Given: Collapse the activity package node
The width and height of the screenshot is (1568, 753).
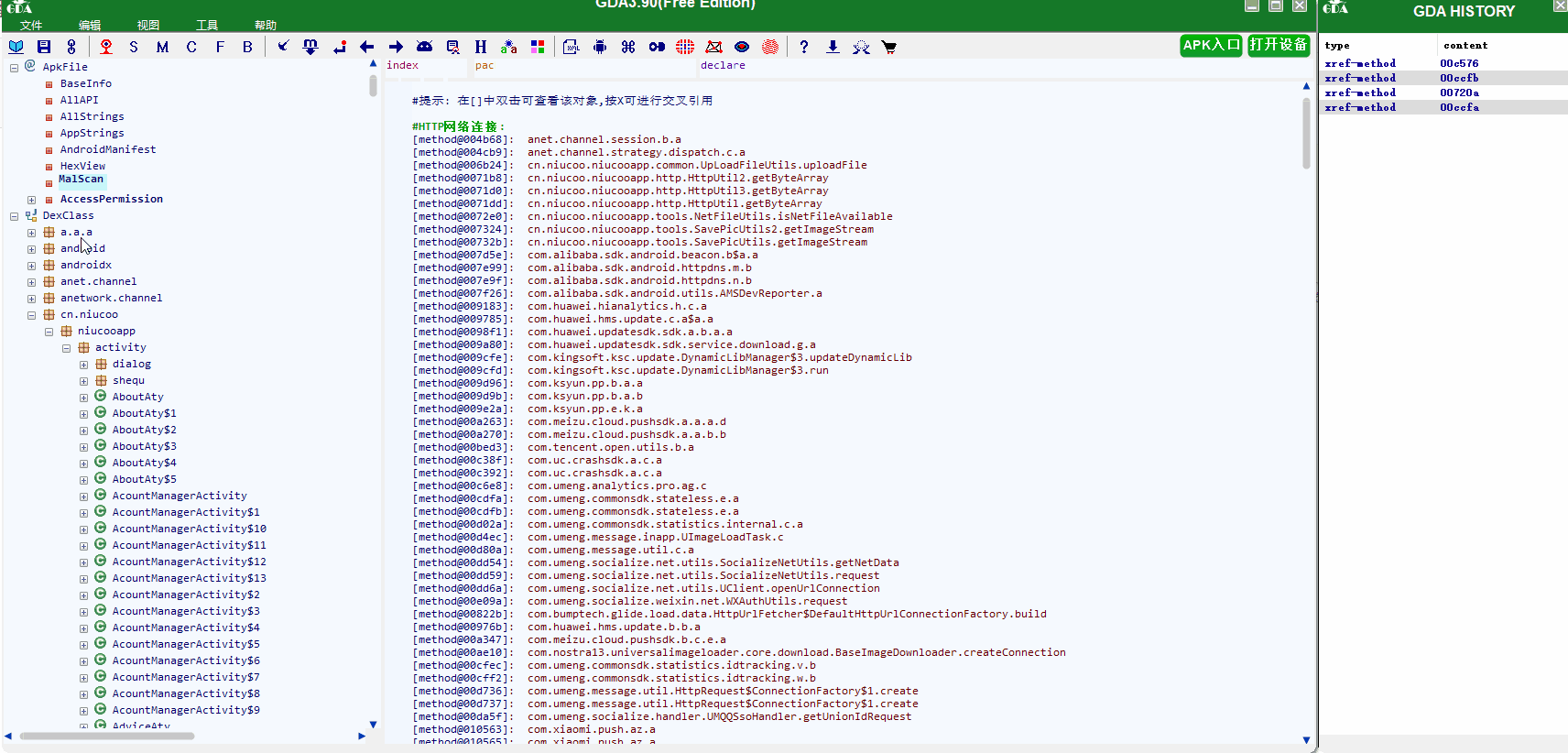Looking at the screenshot, I should coord(66,349).
